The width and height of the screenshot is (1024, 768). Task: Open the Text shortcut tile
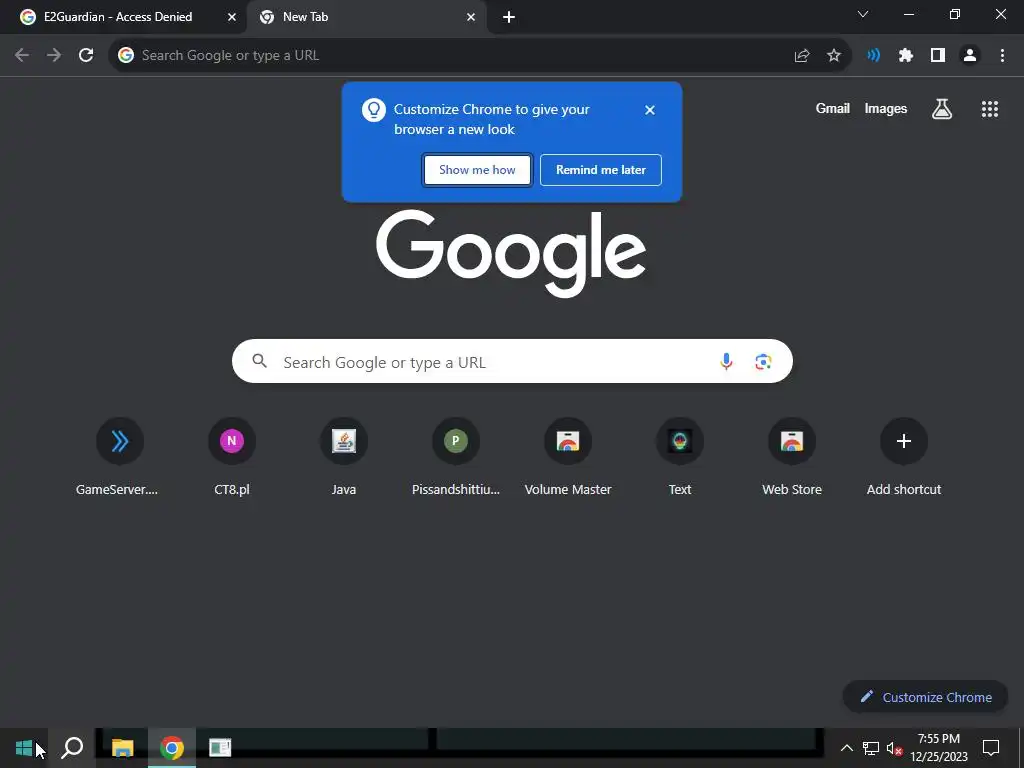pos(680,456)
